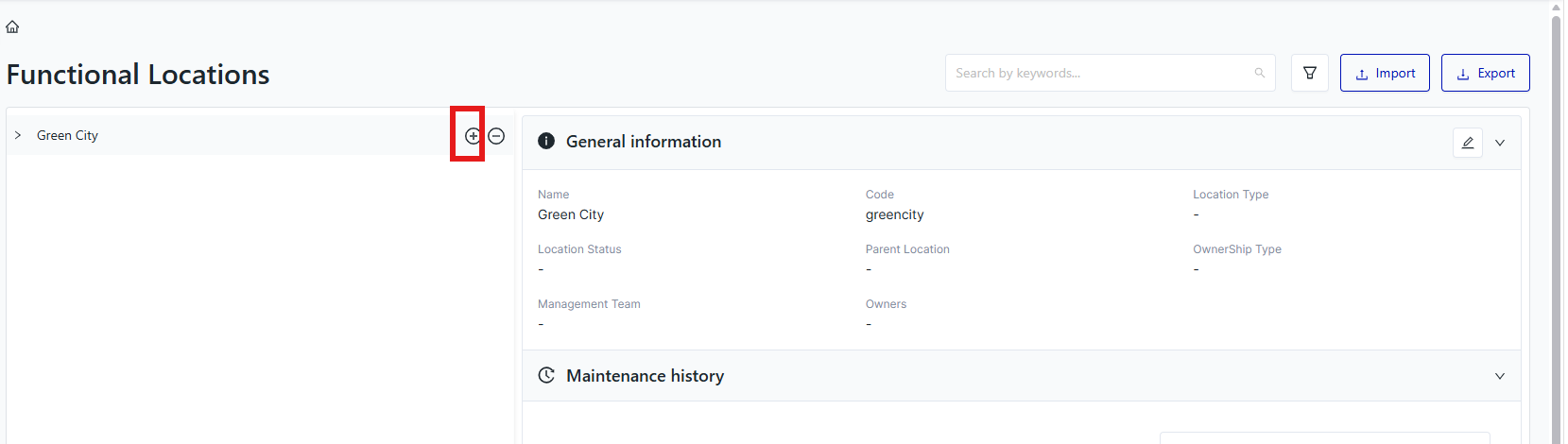Open the filter funnel button
1568x444 pixels.
pyautogui.click(x=1310, y=73)
